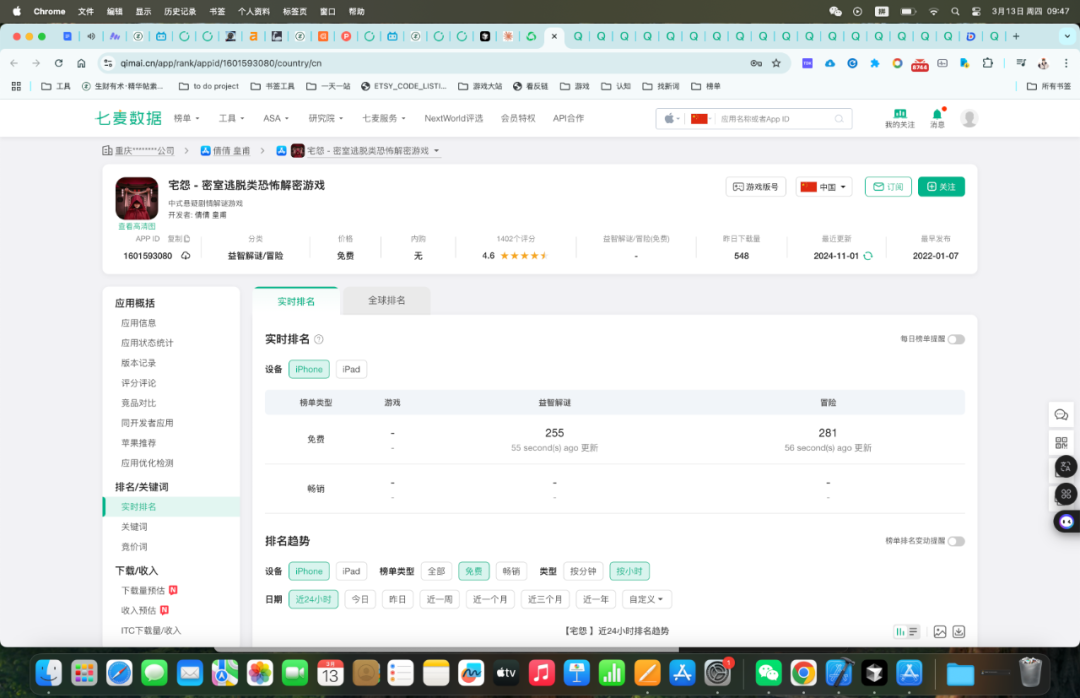Open App Store from the Dock
This screenshot has width=1080, height=698.
click(682, 673)
